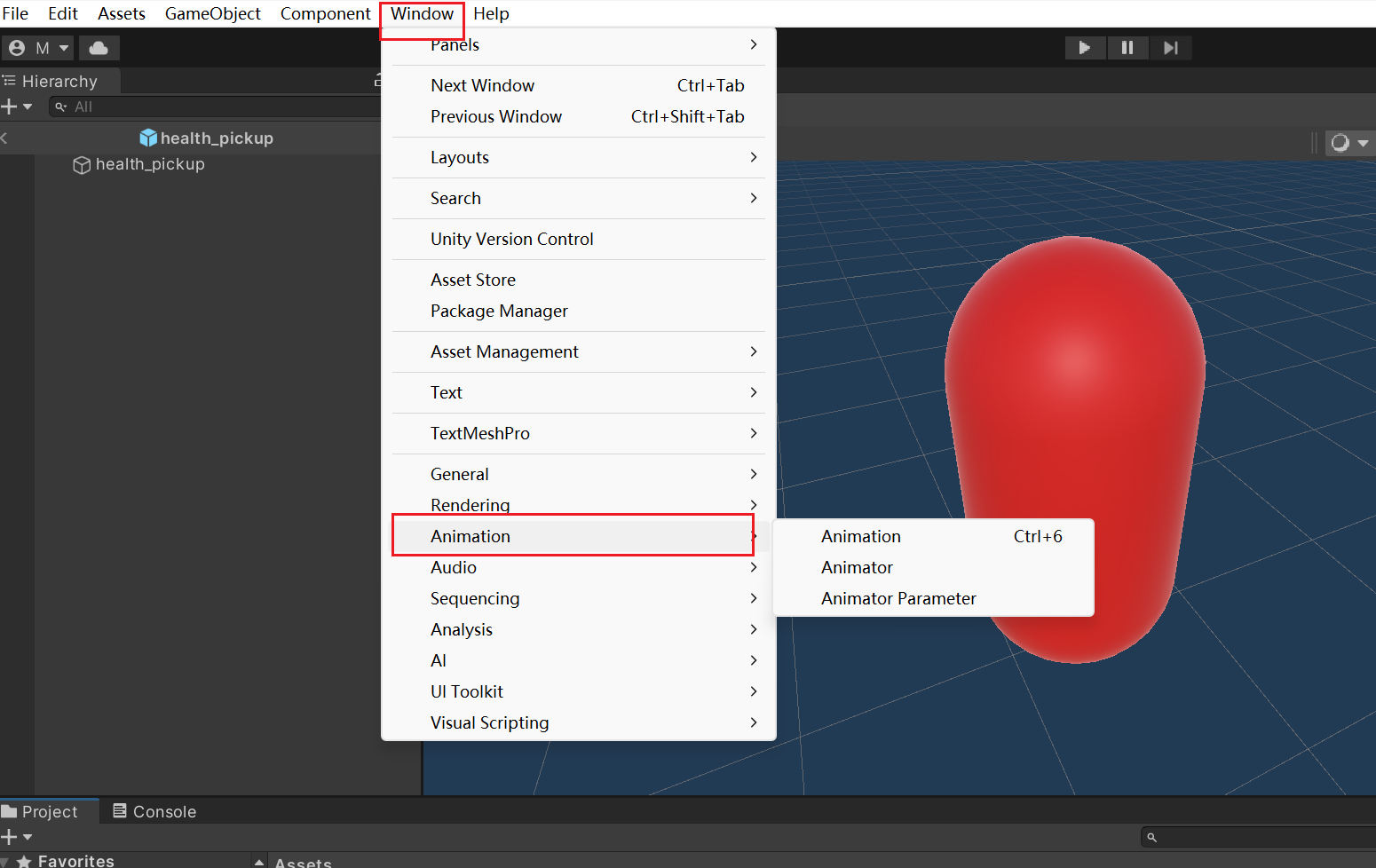Go back using prefab breadcrumb arrow
The height and width of the screenshot is (868, 1376).
coord(4,138)
